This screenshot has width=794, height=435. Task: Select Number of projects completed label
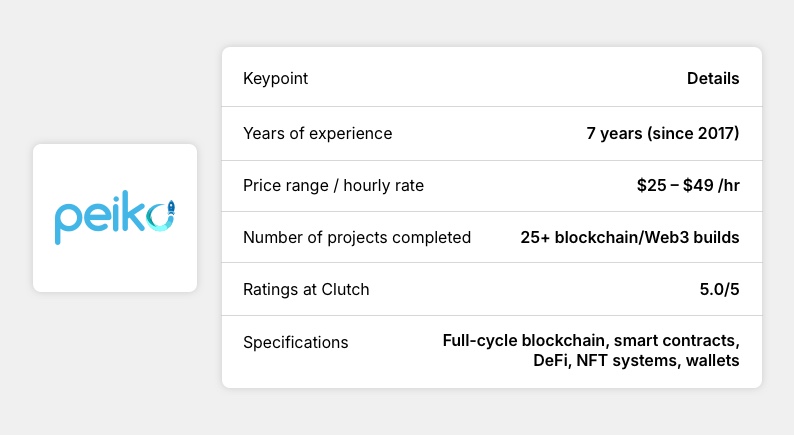(x=357, y=237)
